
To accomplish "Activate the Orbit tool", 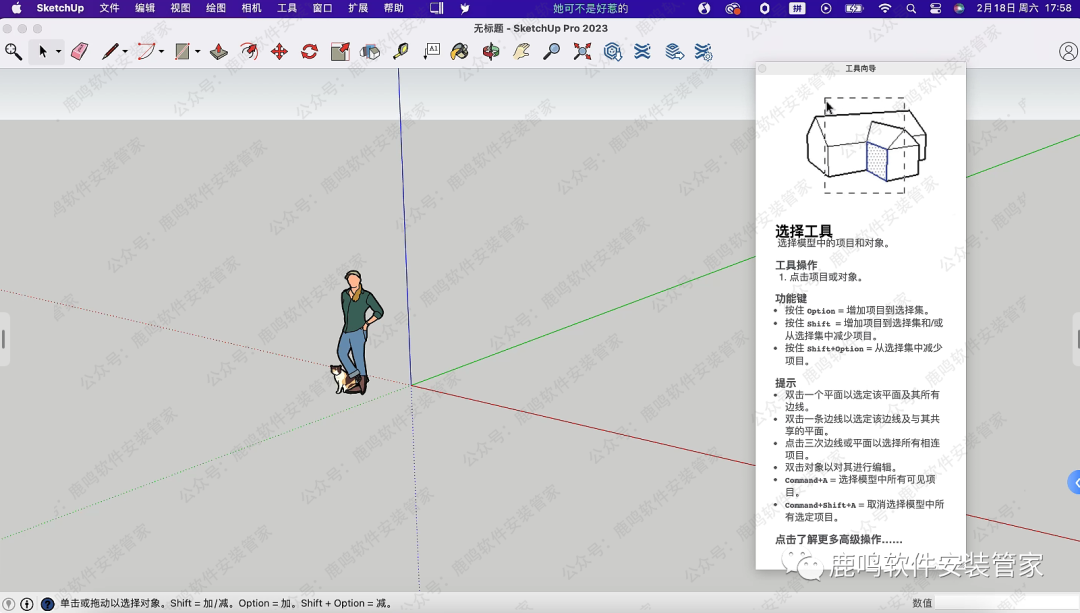I will pyautogui.click(x=491, y=51).
